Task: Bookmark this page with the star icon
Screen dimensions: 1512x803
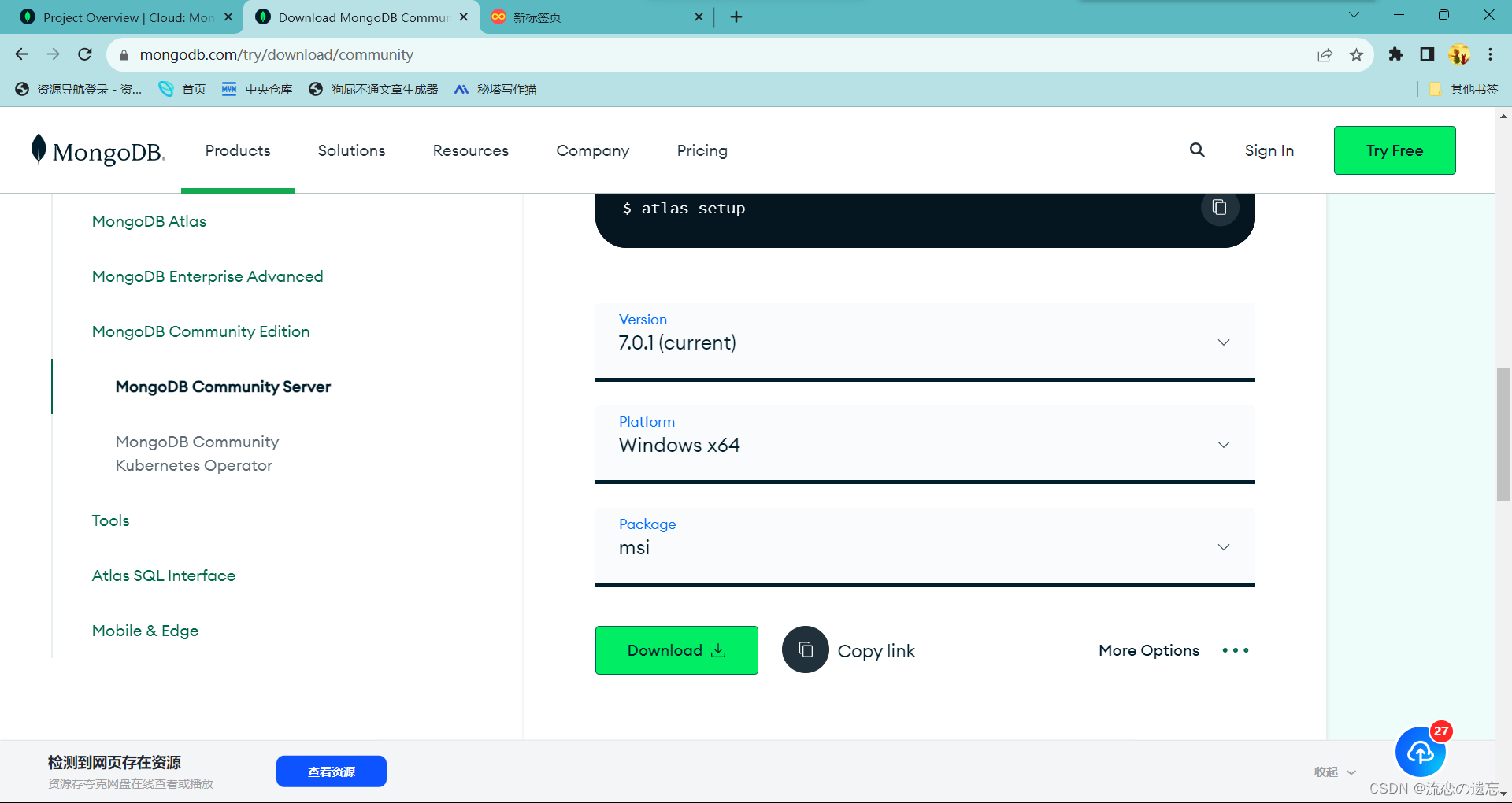Action: 1356,55
